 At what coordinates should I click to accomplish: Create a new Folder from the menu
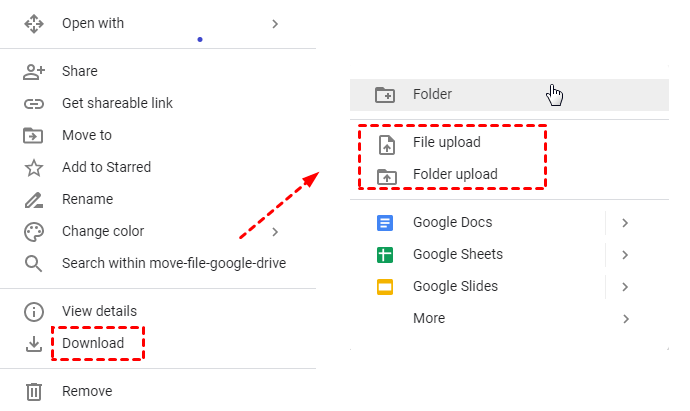[432, 95]
